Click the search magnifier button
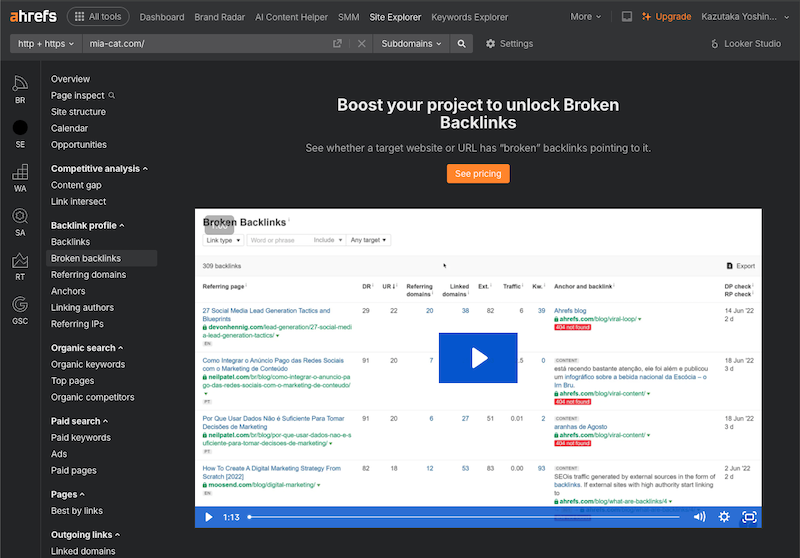 click(x=461, y=44)
